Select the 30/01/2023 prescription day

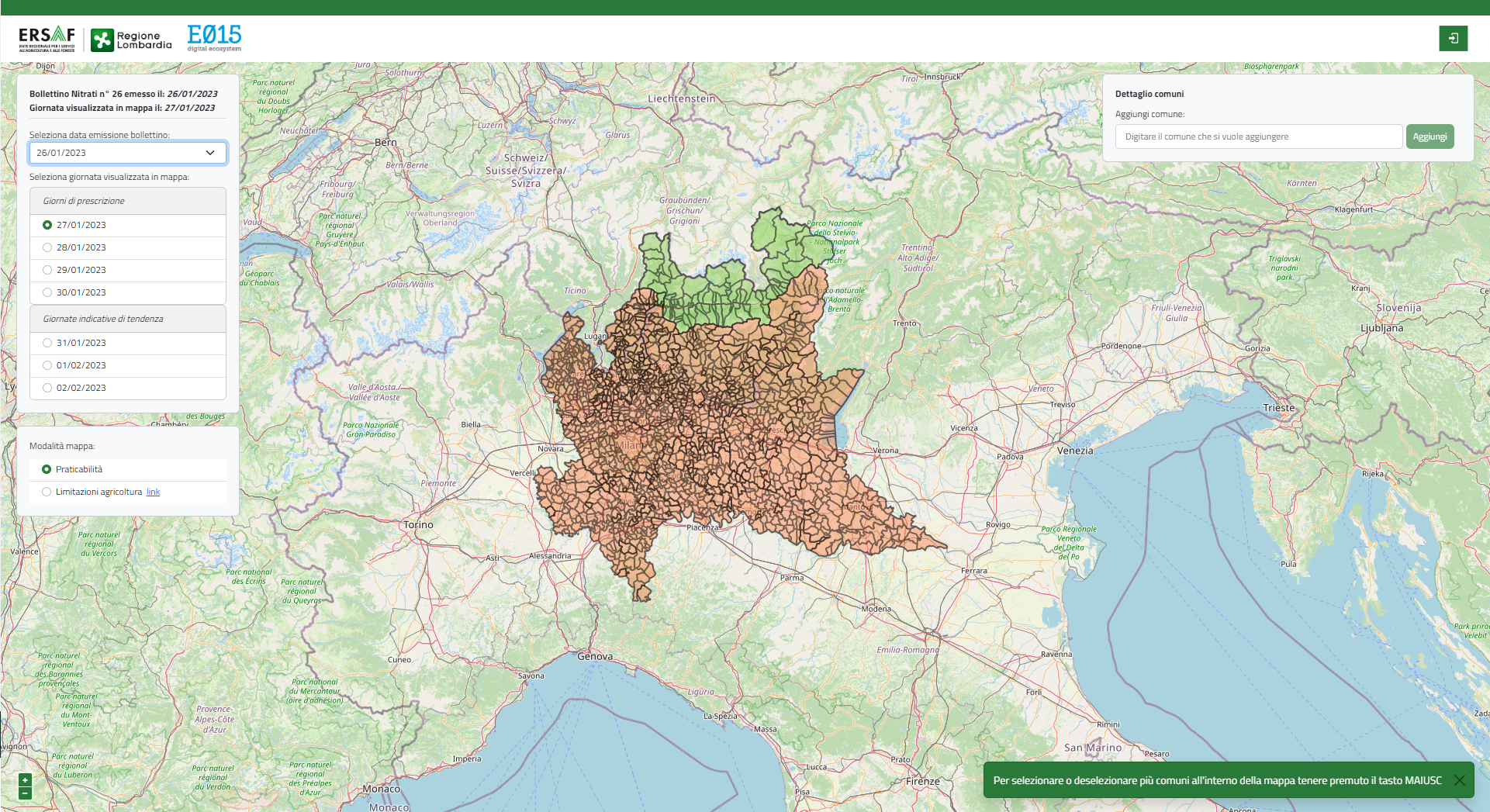pos(47,292)
